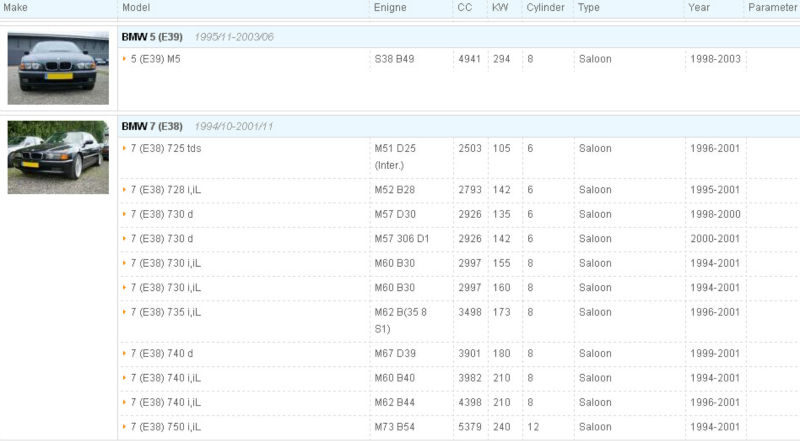
Task: Select the 1995/11-2003/06 production date
Action: 234,37
